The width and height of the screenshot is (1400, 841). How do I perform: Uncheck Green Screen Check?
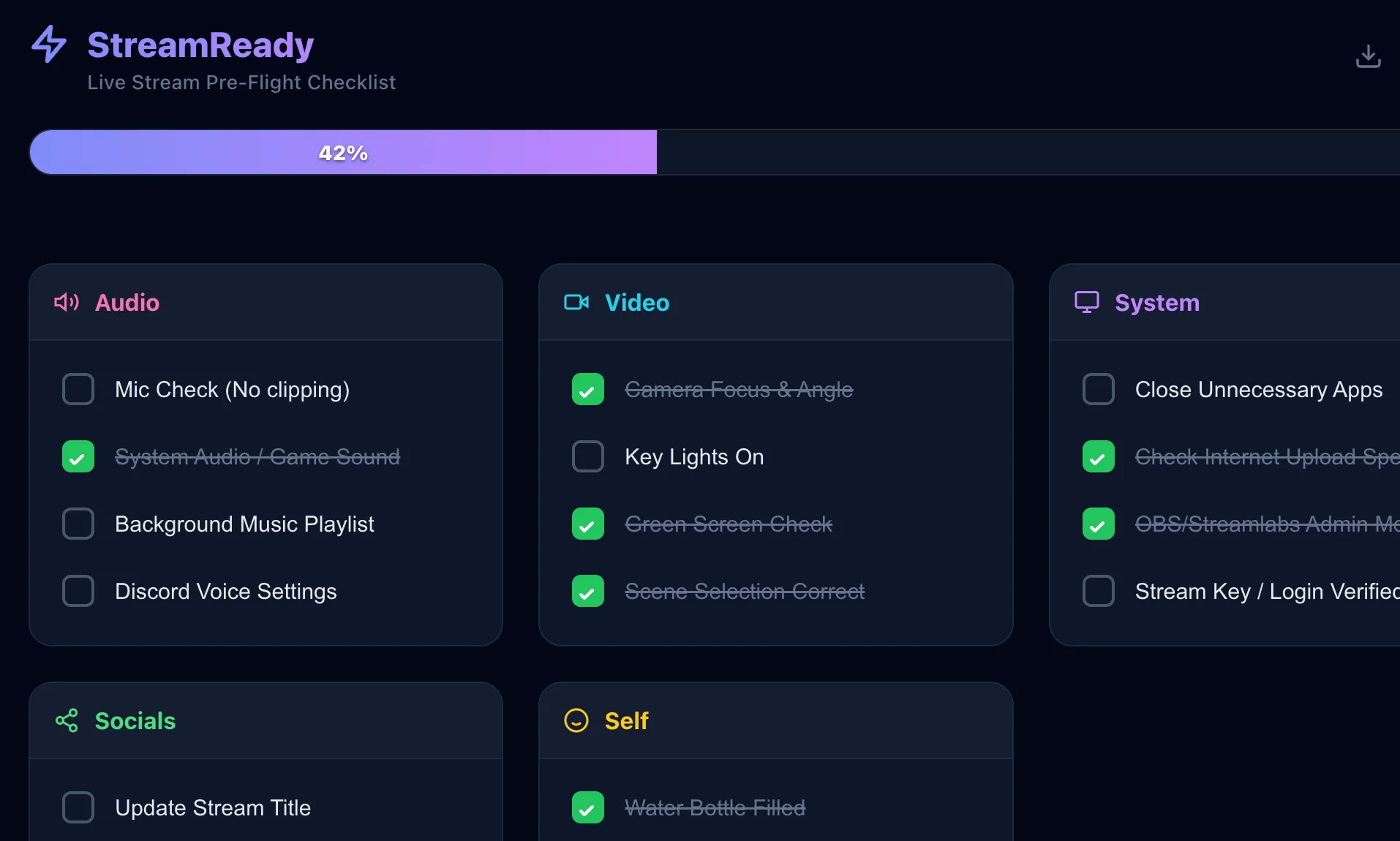click(x=587, y=524)
